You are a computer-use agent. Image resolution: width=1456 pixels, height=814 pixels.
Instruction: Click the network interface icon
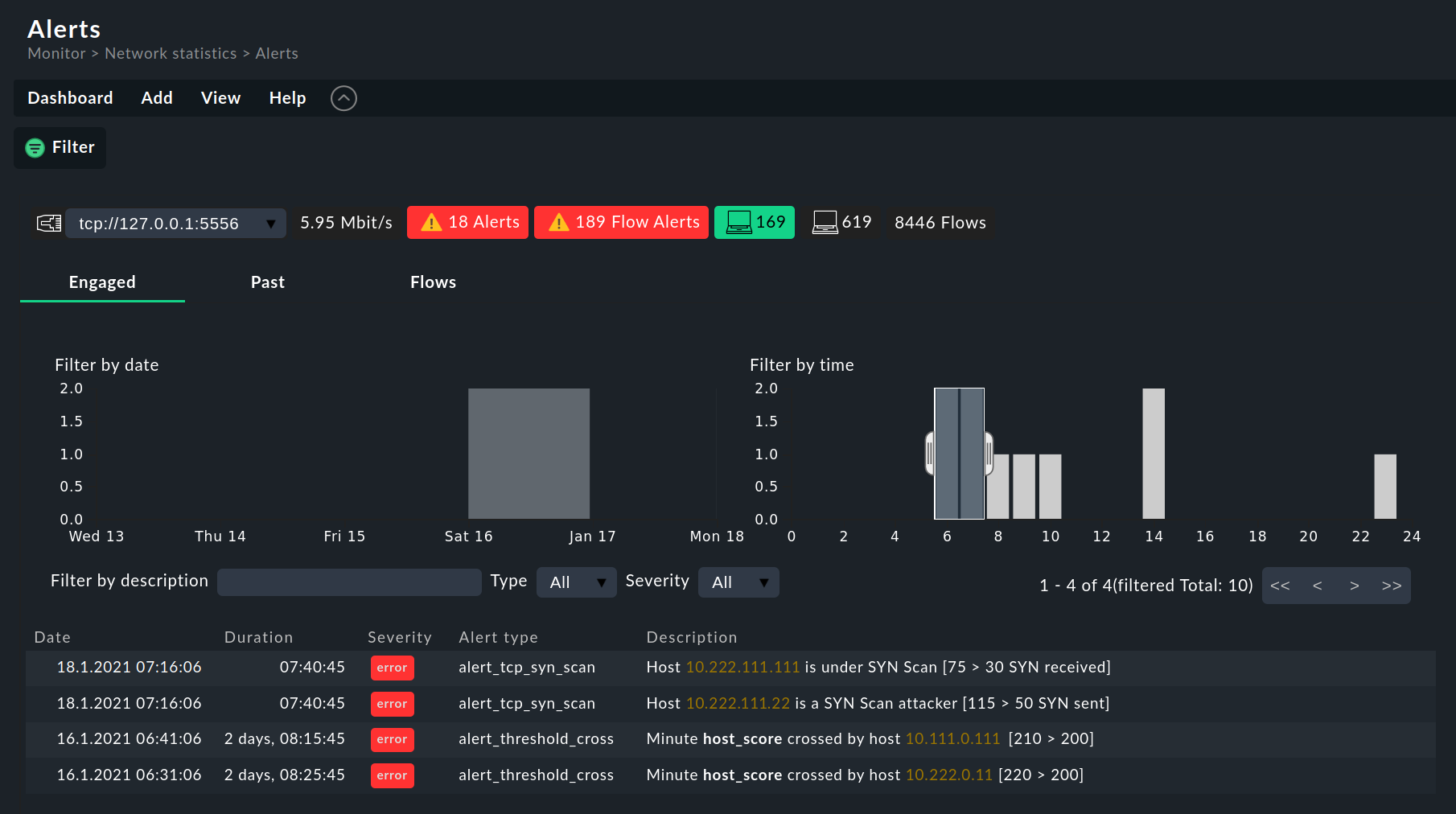pos(49,223)
